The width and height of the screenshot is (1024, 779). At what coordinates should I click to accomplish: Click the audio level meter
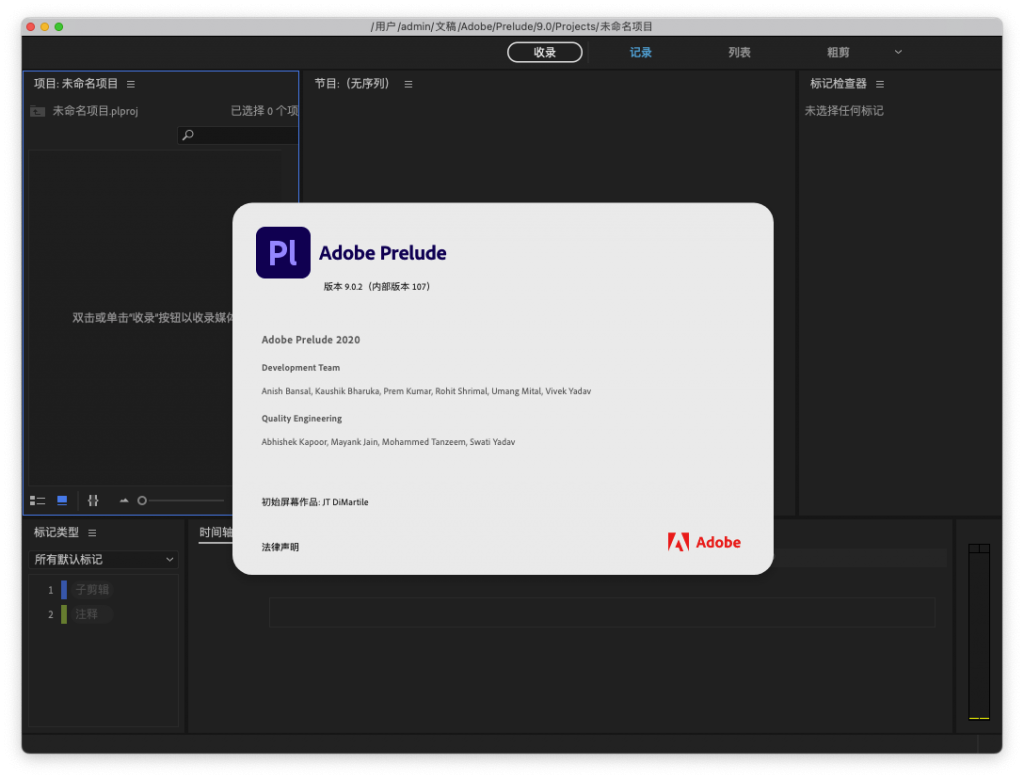point(979,631)
